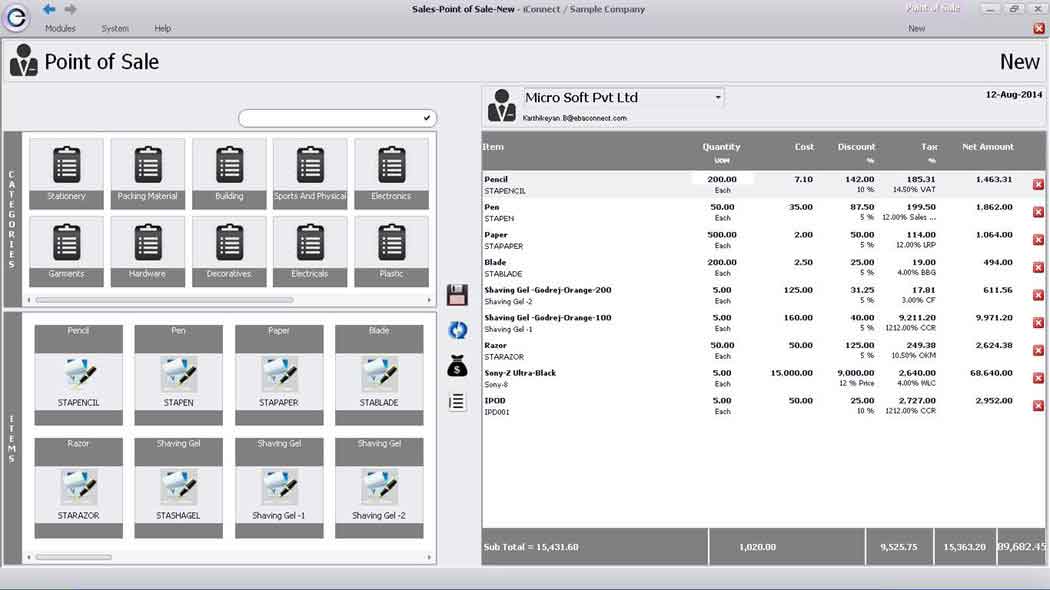Image resolution: width=1050 pixels, height=590 pixels.
Task: Add the STAPENCIL item tile
Action: point(78,375)
